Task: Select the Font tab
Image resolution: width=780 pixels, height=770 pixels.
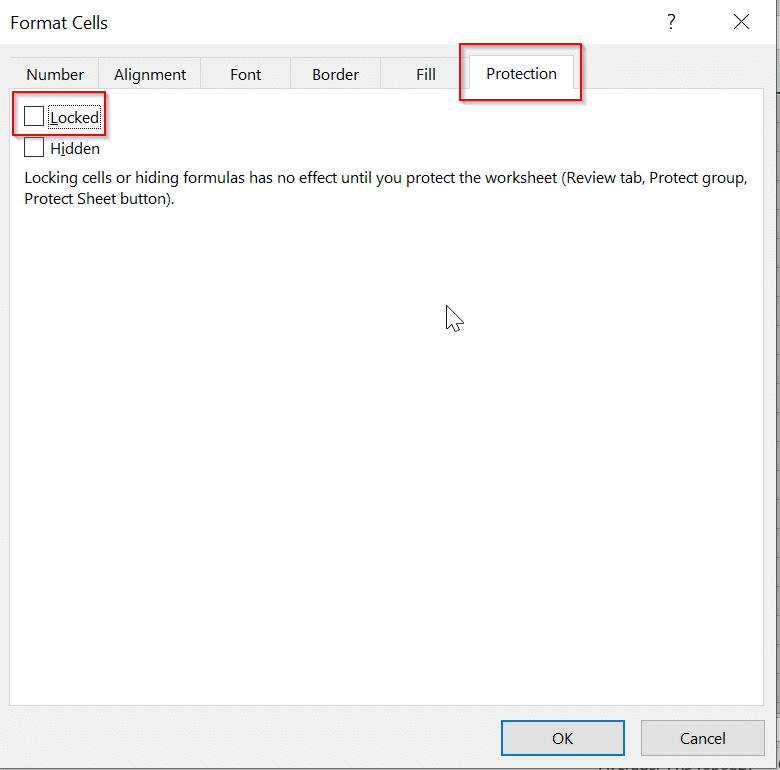Action: (245, 74)
